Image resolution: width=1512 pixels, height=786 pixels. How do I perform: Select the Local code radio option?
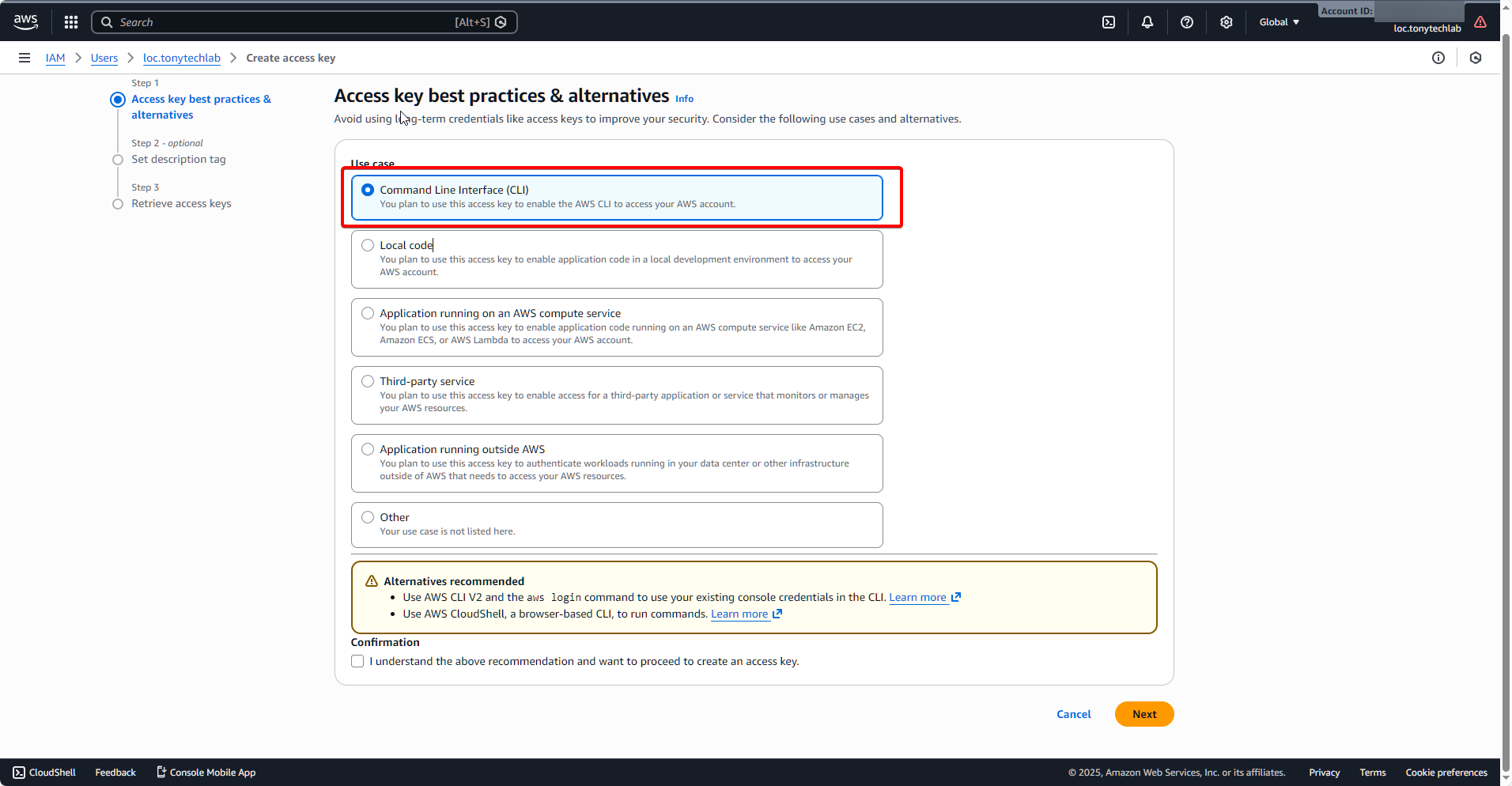pyautogui.click(x=368, y=245)
